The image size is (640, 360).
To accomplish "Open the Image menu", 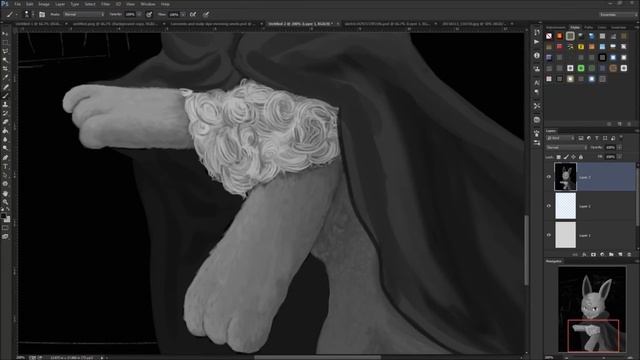I will [44, 4].
